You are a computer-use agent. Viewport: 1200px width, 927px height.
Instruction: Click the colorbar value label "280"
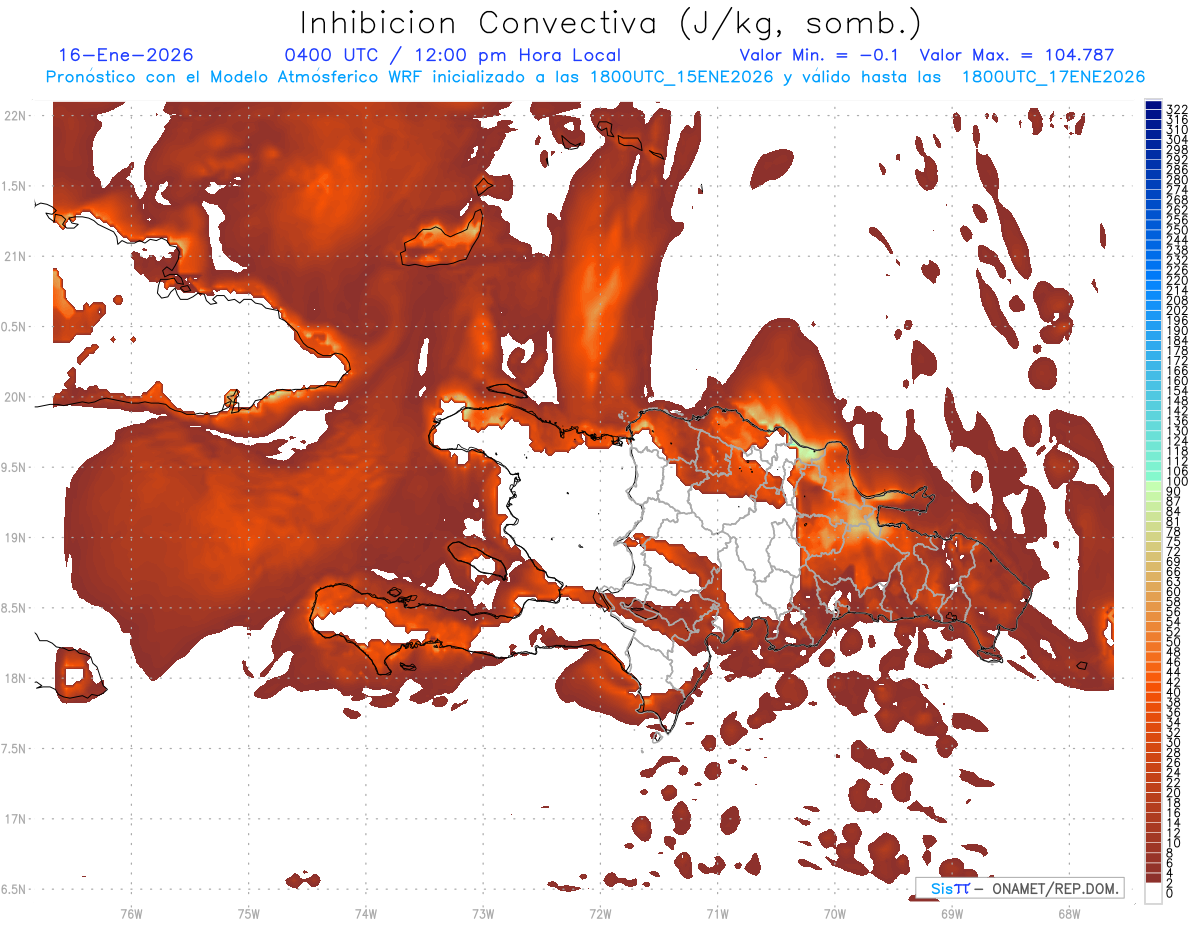1177,179
